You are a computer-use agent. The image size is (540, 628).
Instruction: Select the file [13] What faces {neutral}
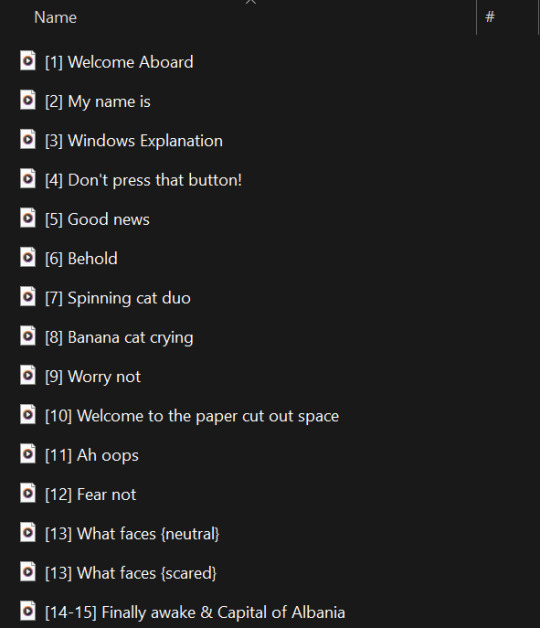tap(132, 534)
